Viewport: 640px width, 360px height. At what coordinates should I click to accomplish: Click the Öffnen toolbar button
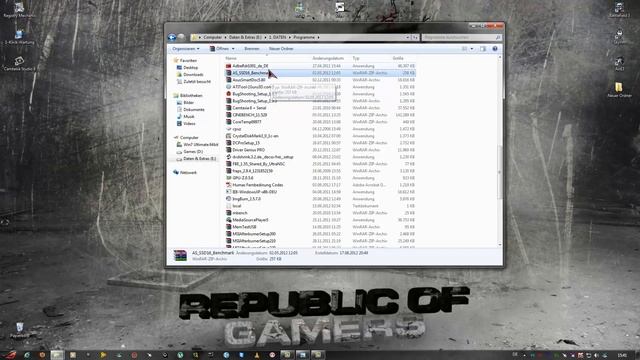click(x=220, y=49)
